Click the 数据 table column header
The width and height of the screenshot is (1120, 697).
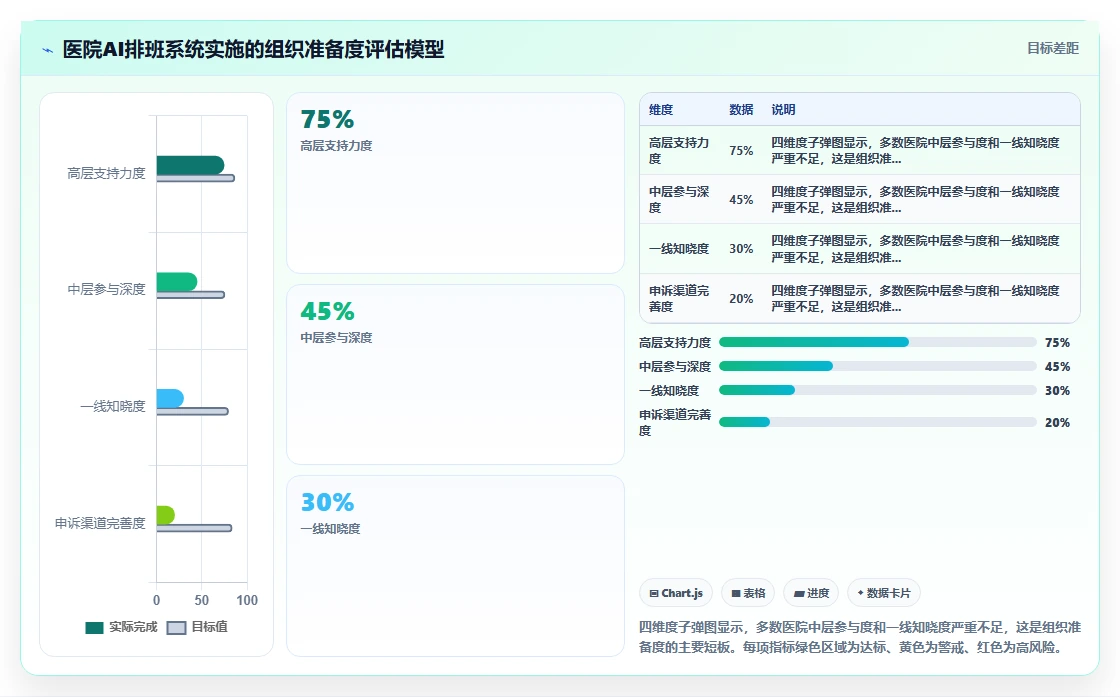tap(741, 109)
